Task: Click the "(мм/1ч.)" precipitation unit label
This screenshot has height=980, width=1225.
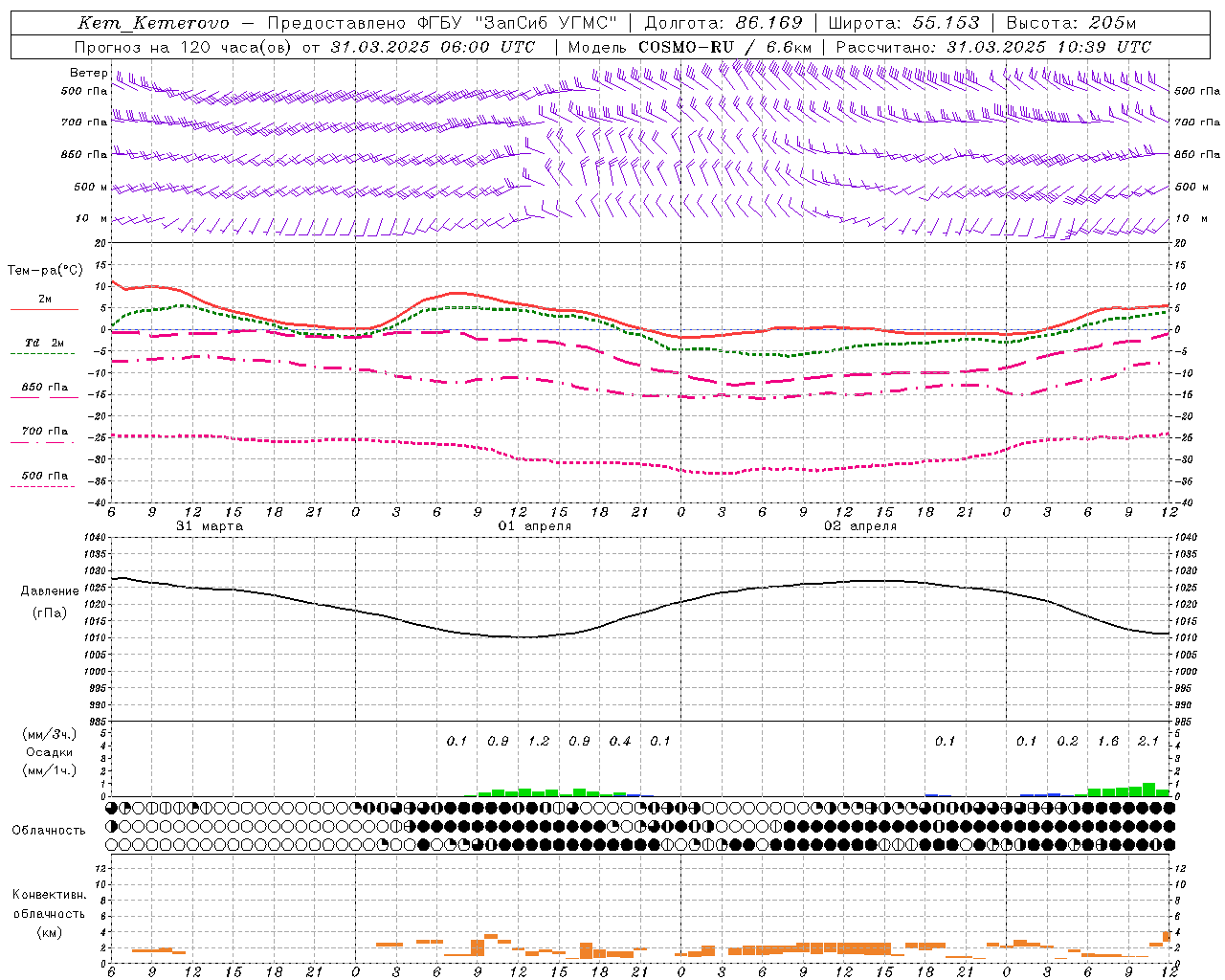Action: [x=50, y=770]
